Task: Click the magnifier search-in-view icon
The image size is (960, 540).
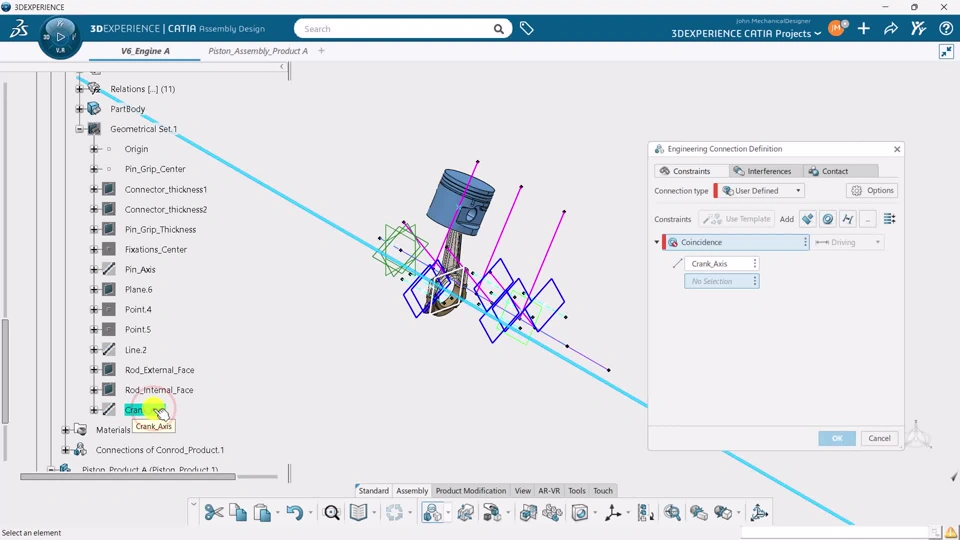Action: 331,512
